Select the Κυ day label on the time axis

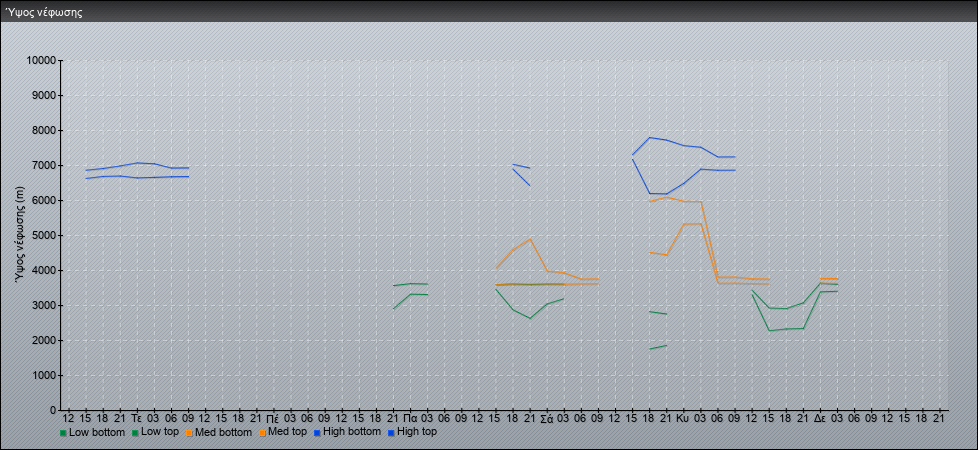click(x=684, y=418)
